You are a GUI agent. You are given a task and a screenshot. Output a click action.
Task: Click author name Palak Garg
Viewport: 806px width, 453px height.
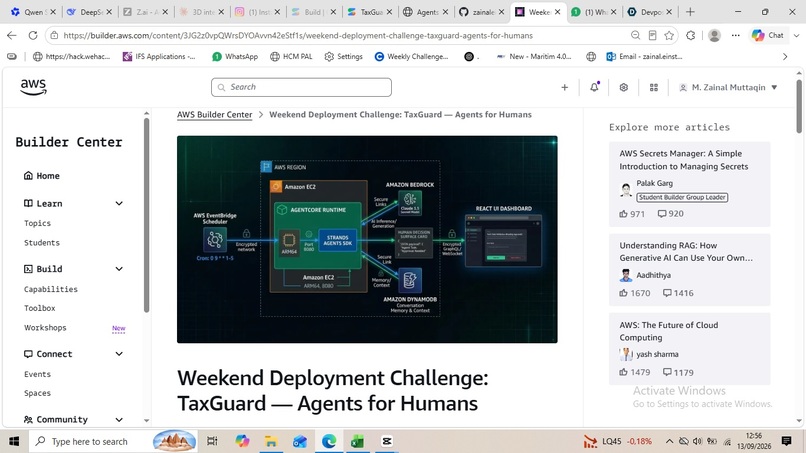point(654,183)
